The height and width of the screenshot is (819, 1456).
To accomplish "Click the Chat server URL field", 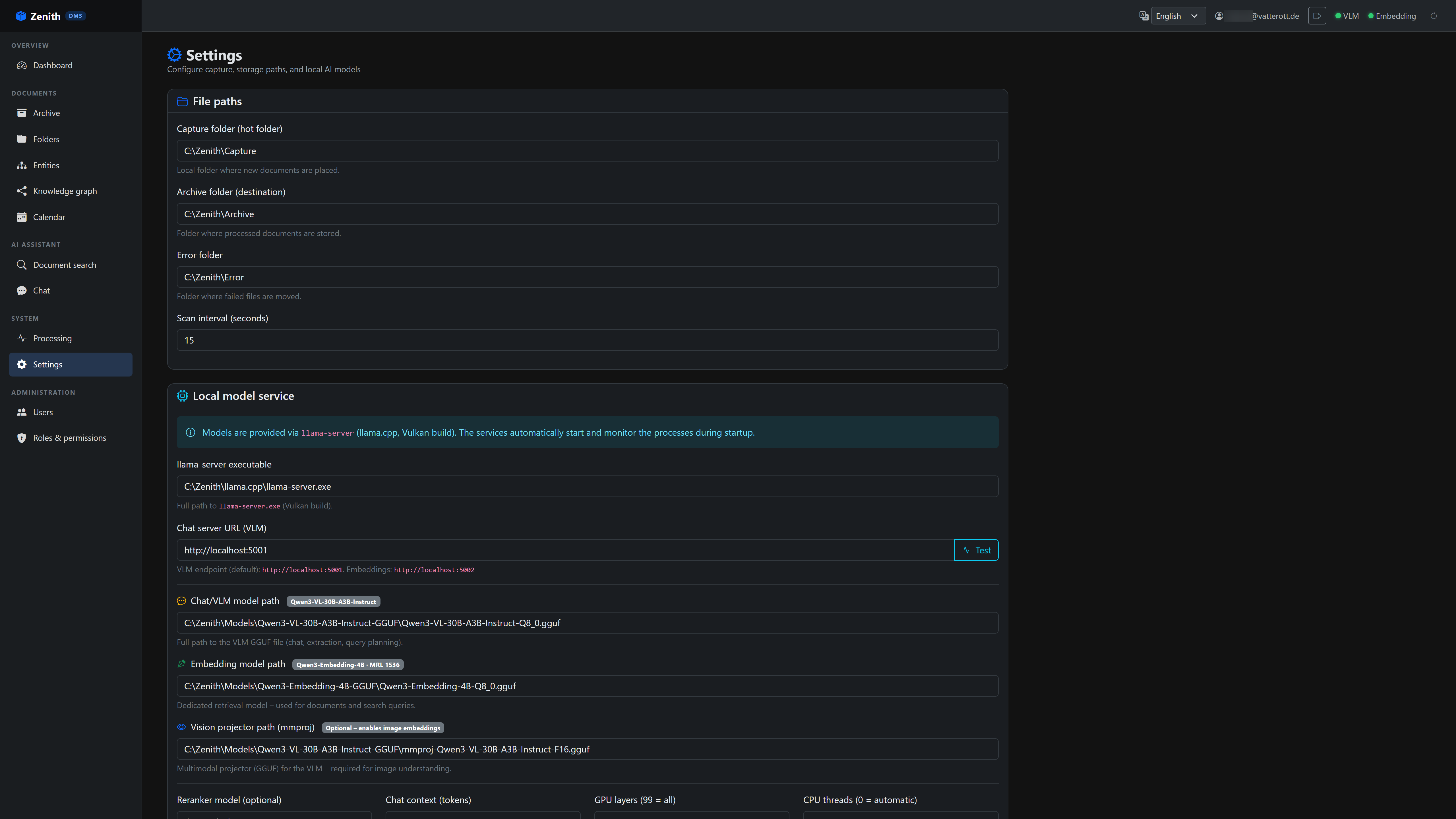I will 565,551.
